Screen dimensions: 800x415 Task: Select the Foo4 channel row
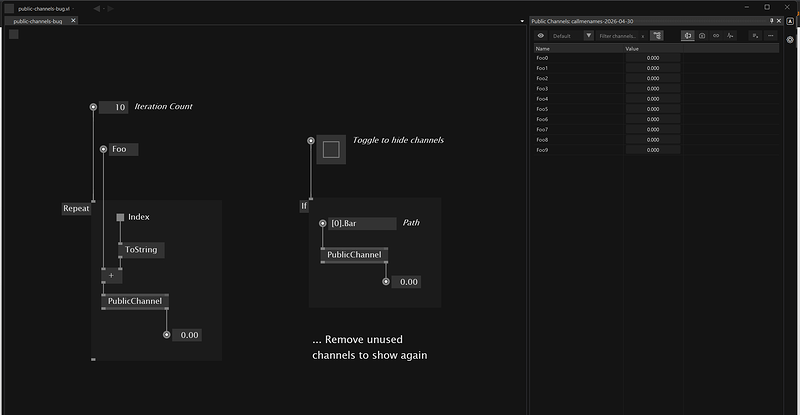[656, 99]
